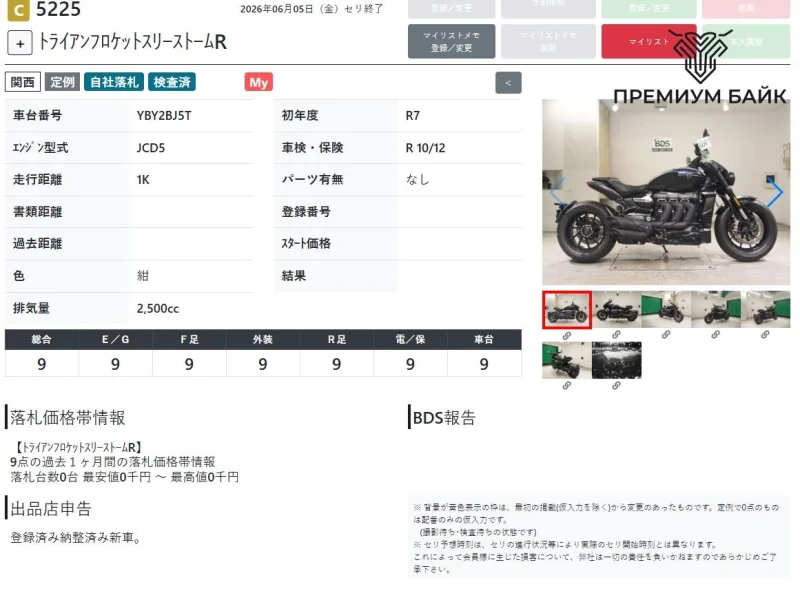Click the 総合 score column header
This screenshot has height=600, width=800.
click(42, 339)
